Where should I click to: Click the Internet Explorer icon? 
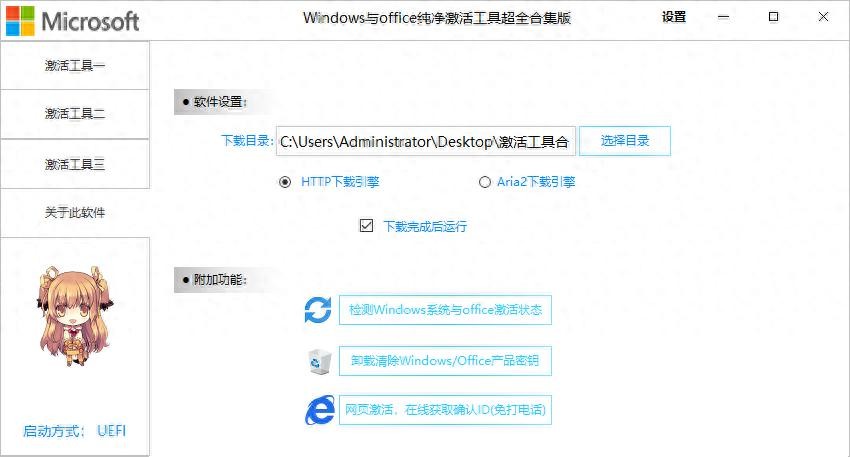(318, 410)
